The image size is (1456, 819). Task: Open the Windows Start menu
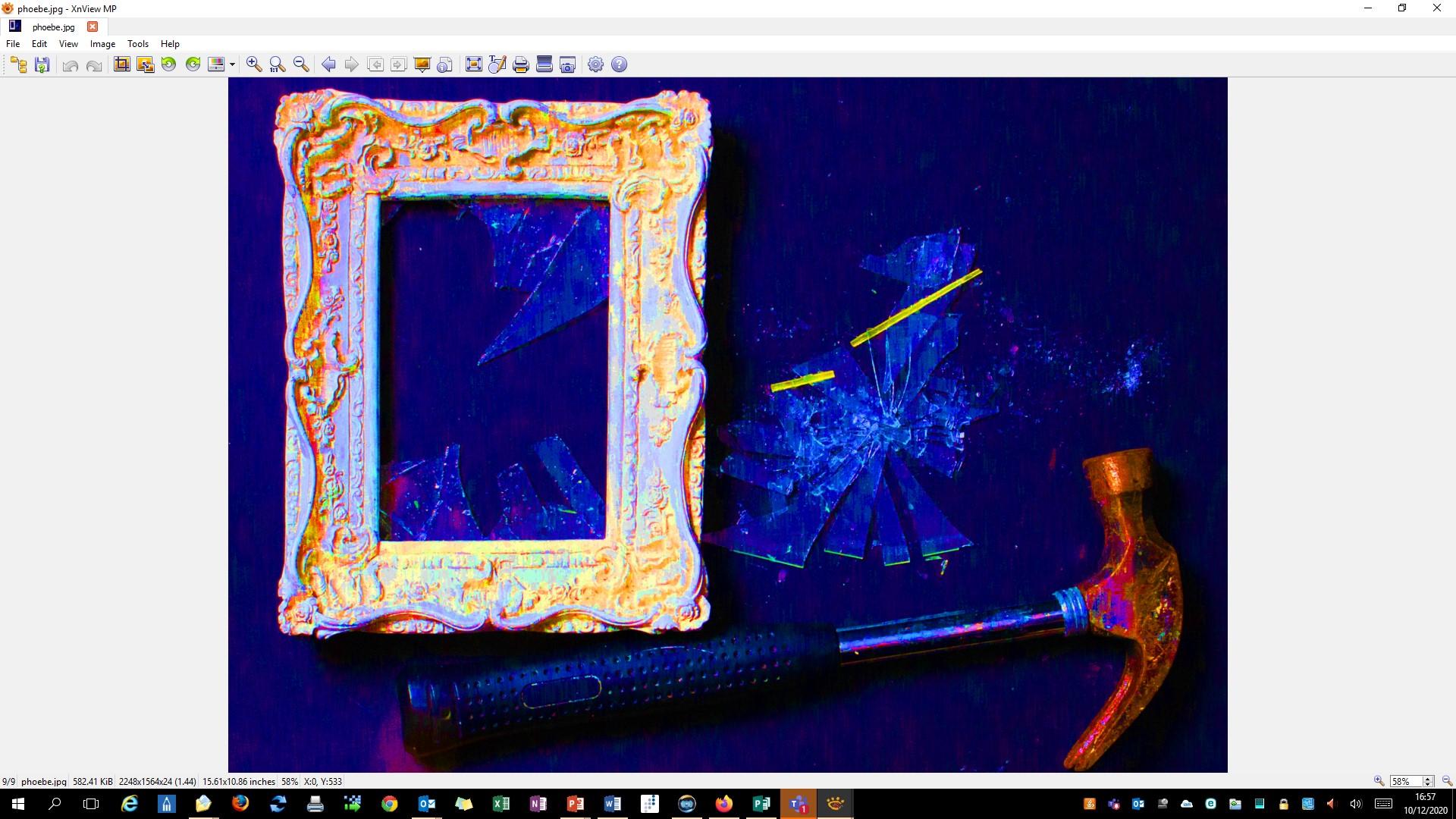18,804
